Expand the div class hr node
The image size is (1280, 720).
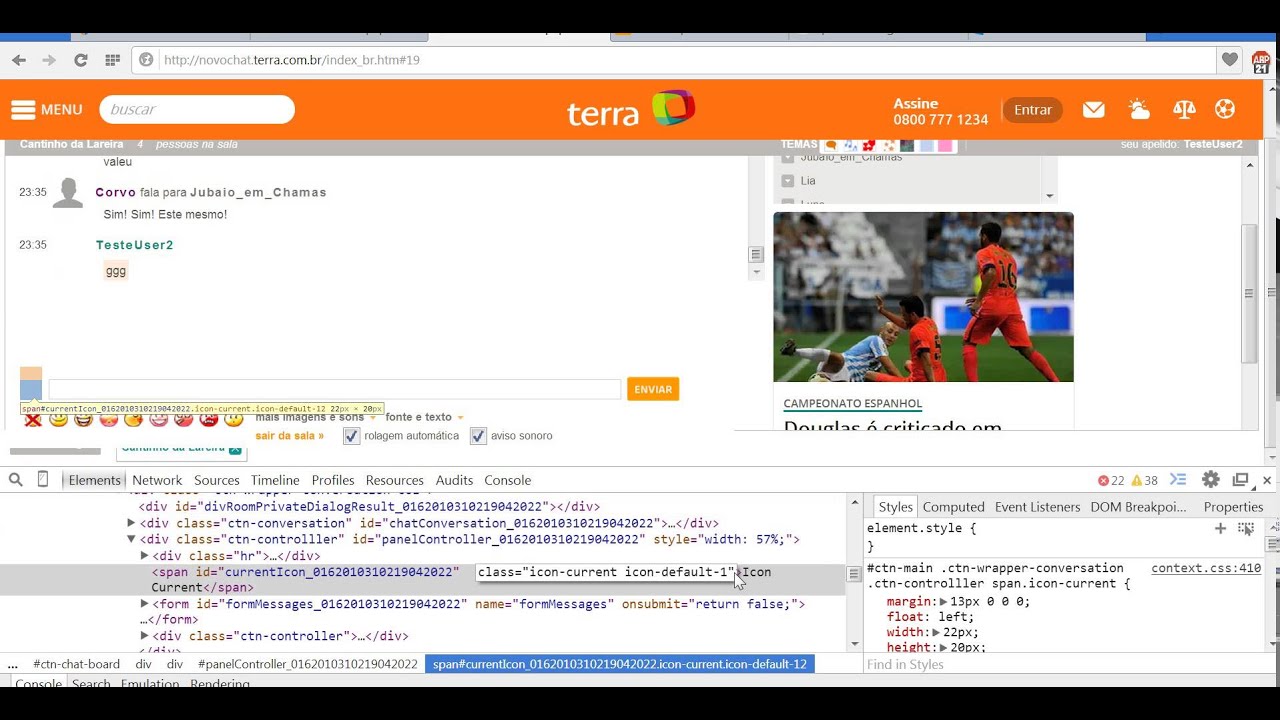[x=144, y=556]
